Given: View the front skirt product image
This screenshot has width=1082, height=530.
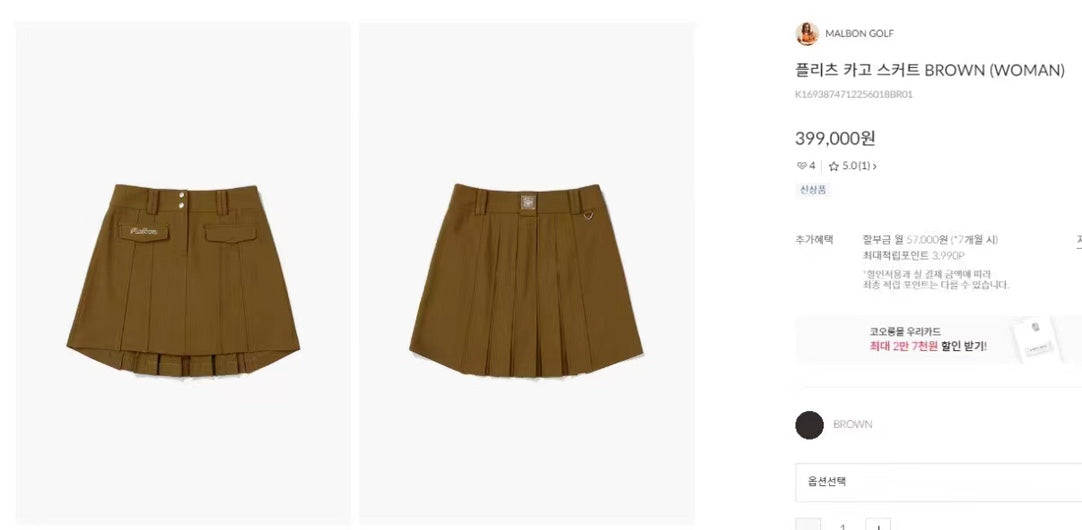Looking at the screenshot, I should pos(183,273).
